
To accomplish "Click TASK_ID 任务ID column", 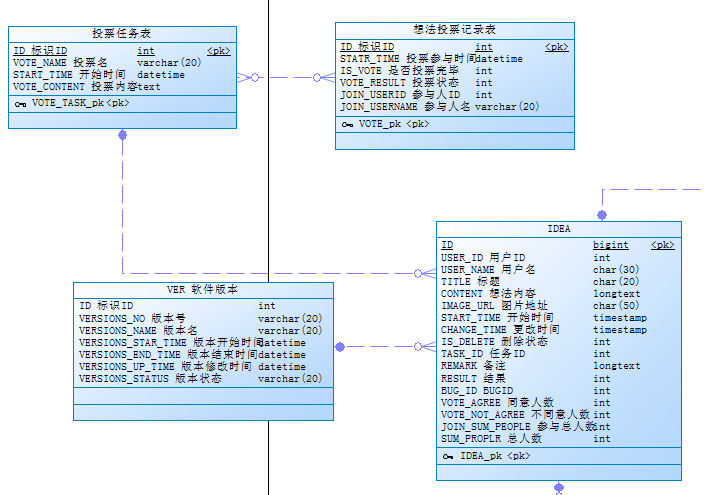I will click(x=483, y=354).
